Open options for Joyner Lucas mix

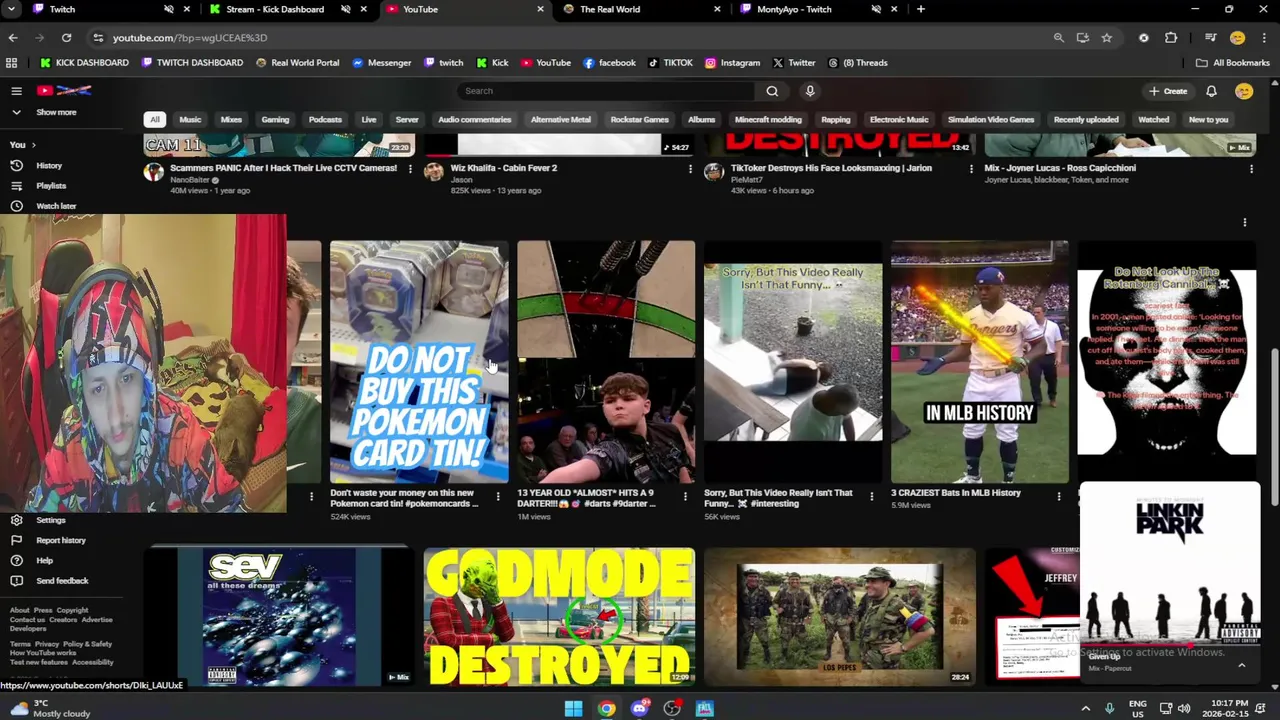click(1251, 169)
